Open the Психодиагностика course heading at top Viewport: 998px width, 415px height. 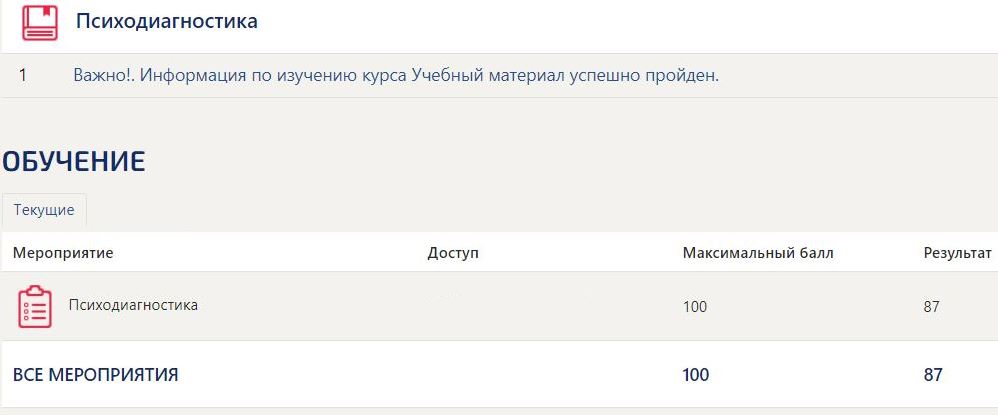click(167, 21)
